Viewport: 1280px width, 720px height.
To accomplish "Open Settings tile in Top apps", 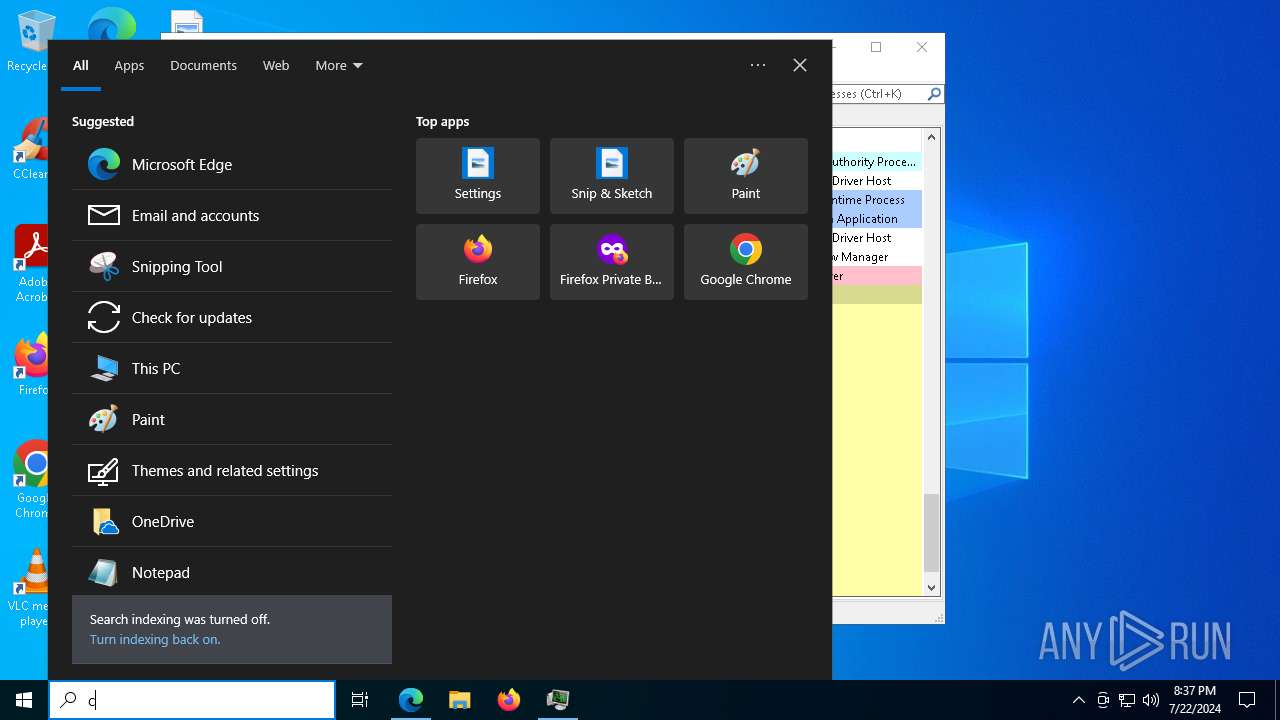I will tap(478, 176).
